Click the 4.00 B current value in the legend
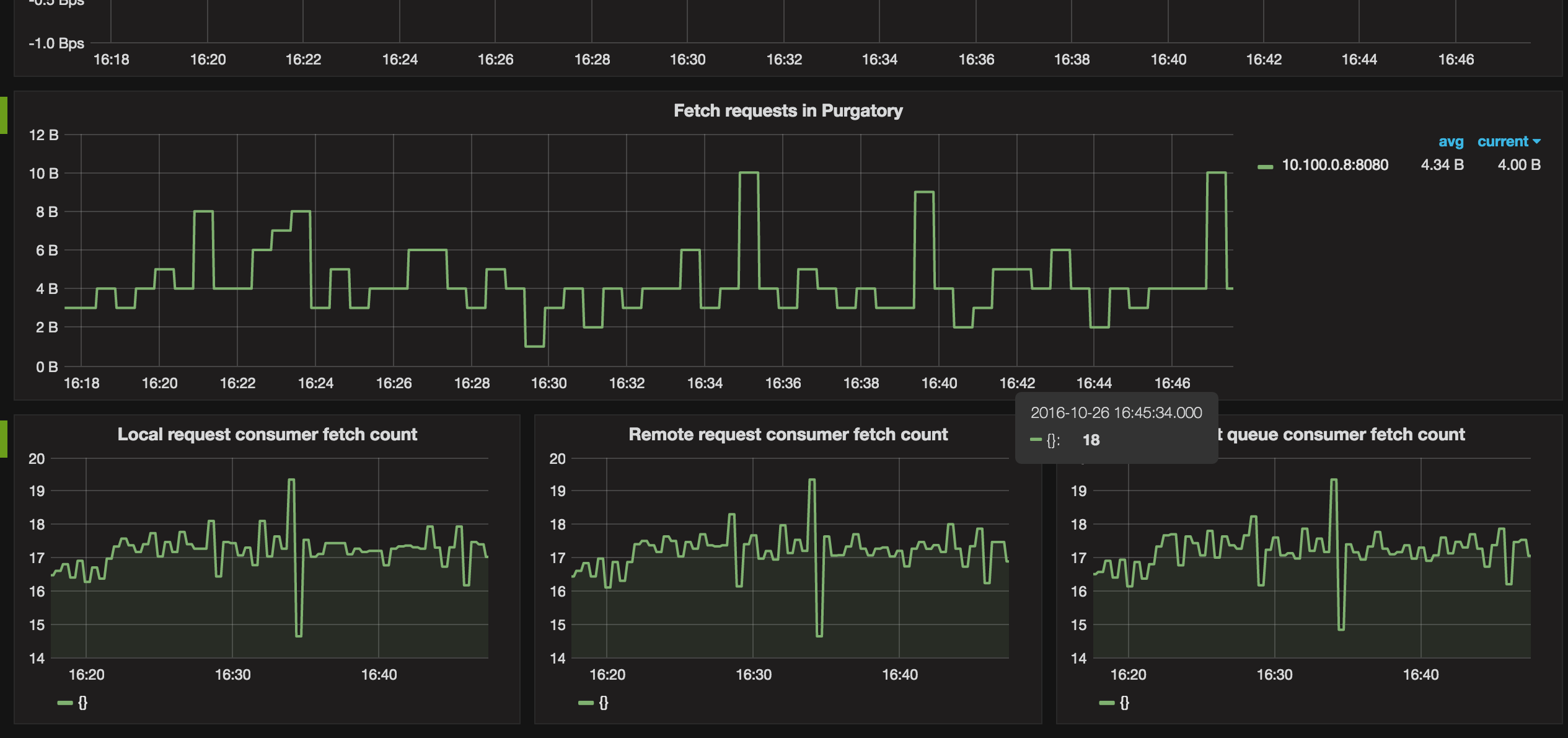 (x=1518, y=165)
